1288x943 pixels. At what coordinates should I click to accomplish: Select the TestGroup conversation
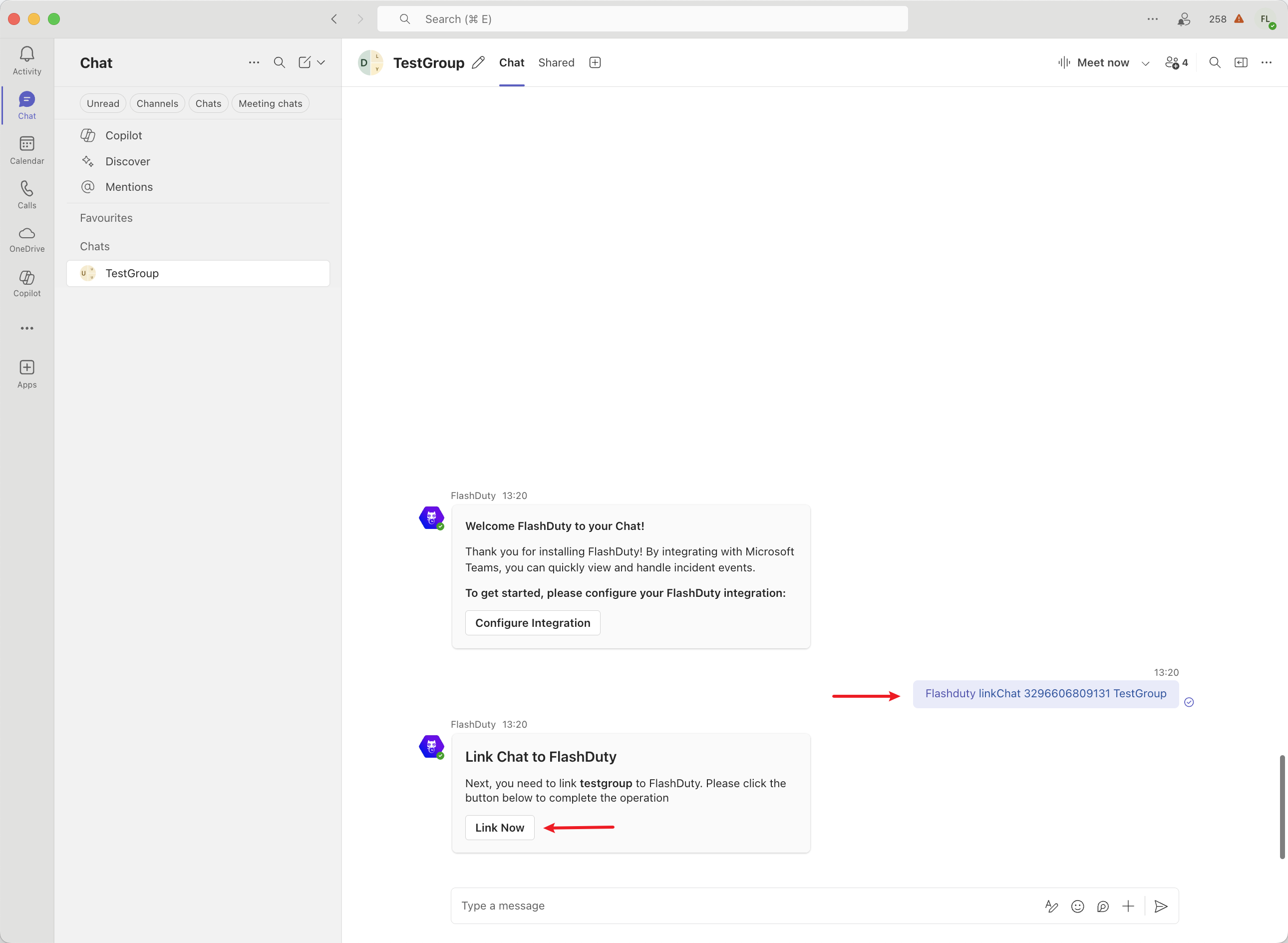tap(198, 273)
